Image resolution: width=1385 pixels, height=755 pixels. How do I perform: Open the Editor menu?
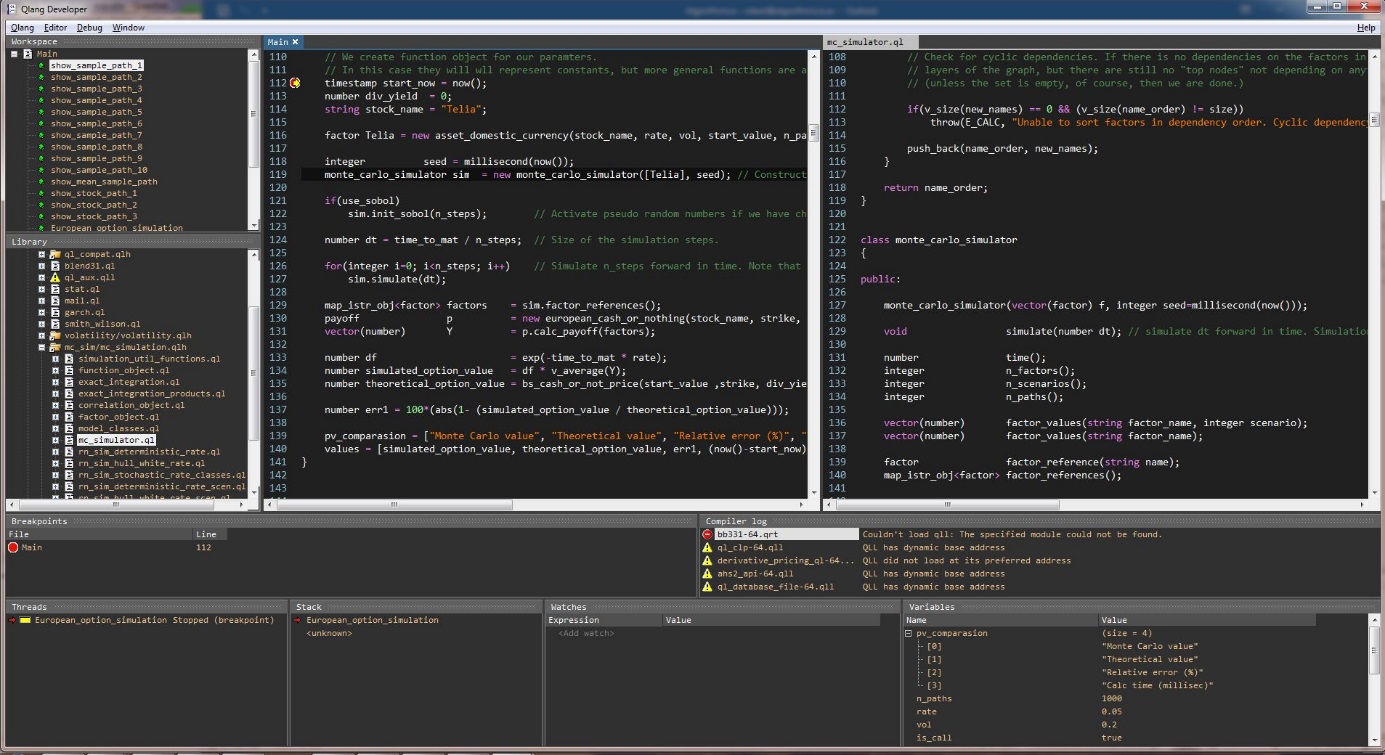click(56, 27)
